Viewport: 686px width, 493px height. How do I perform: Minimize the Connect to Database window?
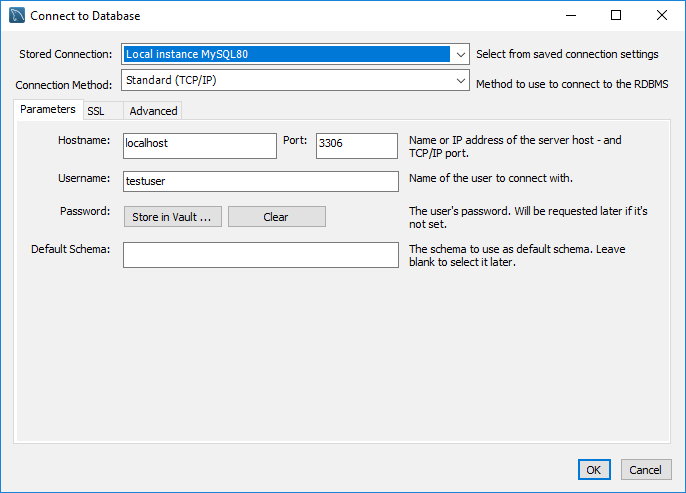[x=570, y=16]
